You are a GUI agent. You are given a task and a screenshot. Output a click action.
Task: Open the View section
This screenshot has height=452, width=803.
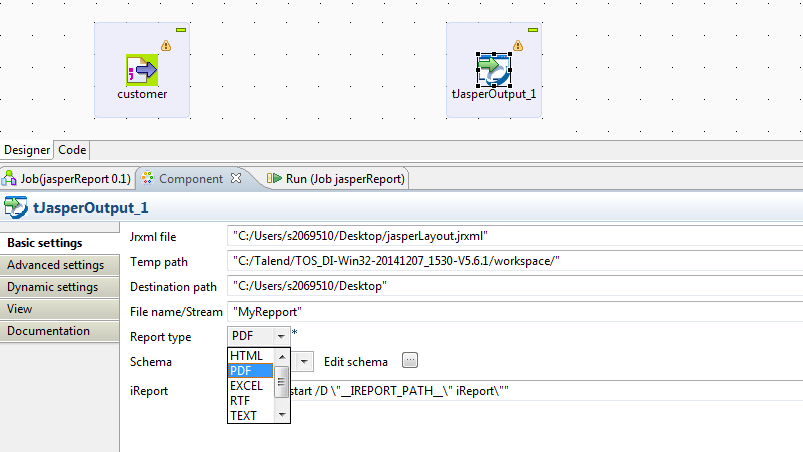pyautogui.click(x=59, y=309)
